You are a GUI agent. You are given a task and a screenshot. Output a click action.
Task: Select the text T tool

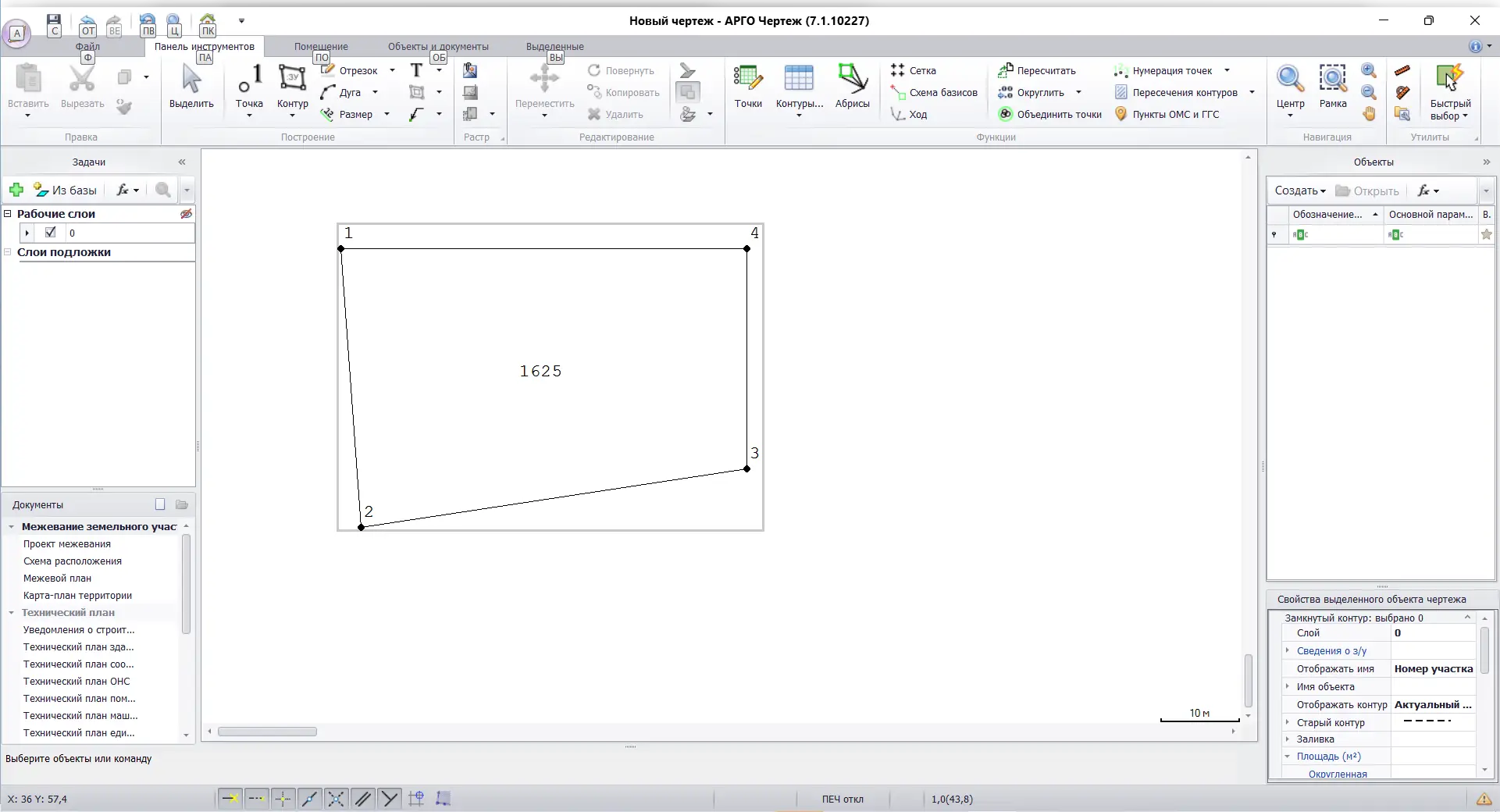click(x=416, y=70)
